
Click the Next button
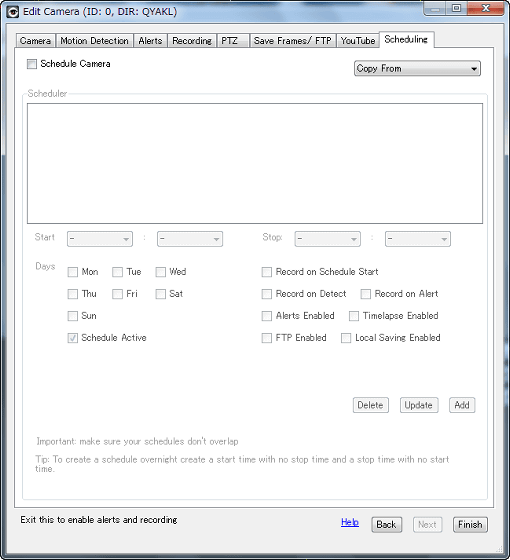(428, 525)
